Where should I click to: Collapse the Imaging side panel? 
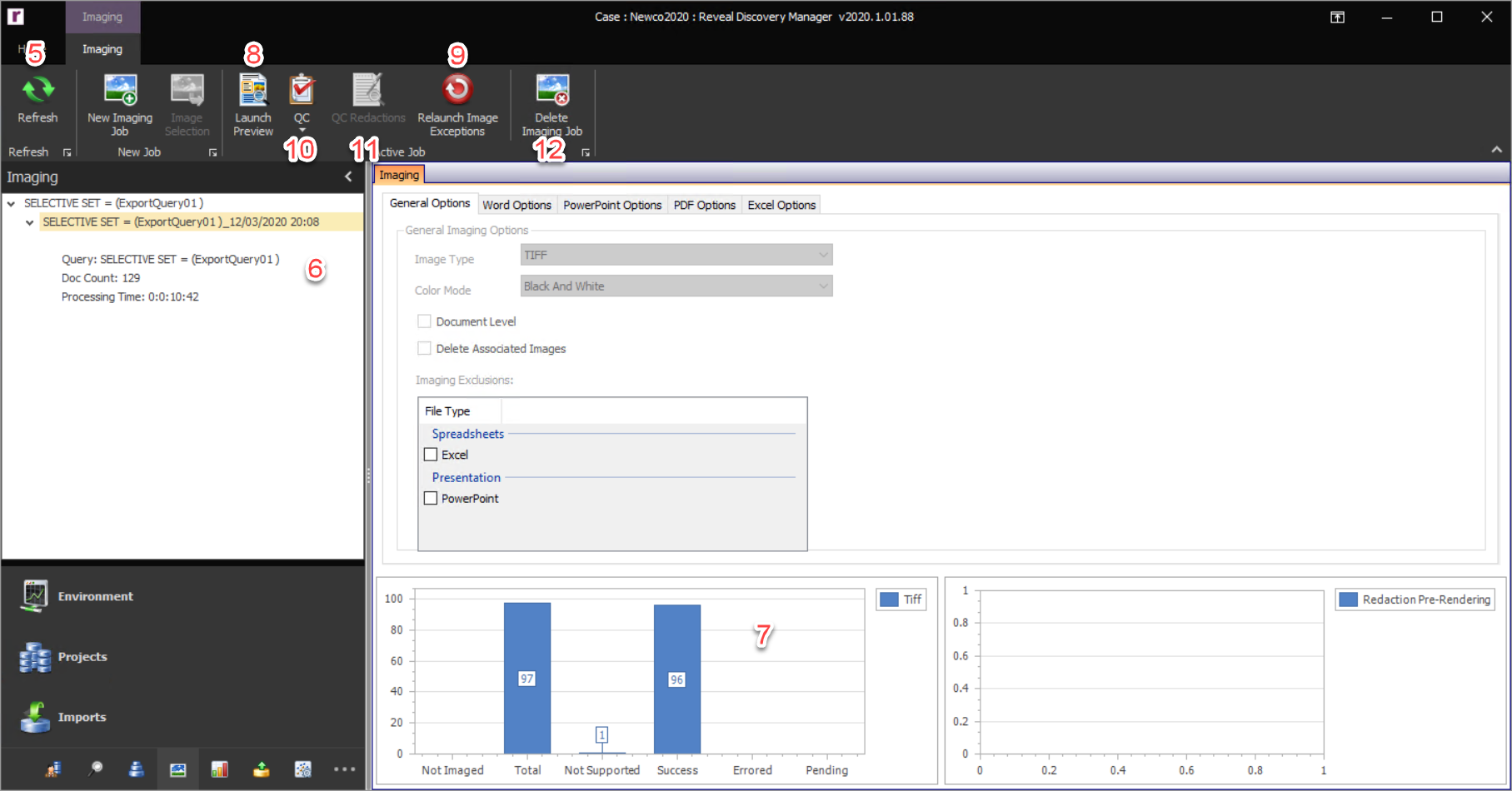click(x=348, y=177)
